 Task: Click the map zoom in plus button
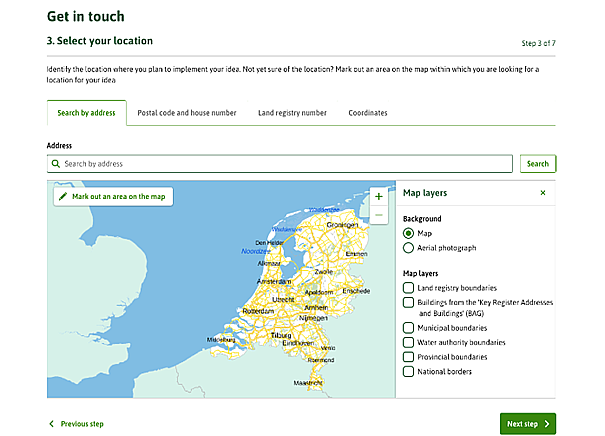pos(378,197)
